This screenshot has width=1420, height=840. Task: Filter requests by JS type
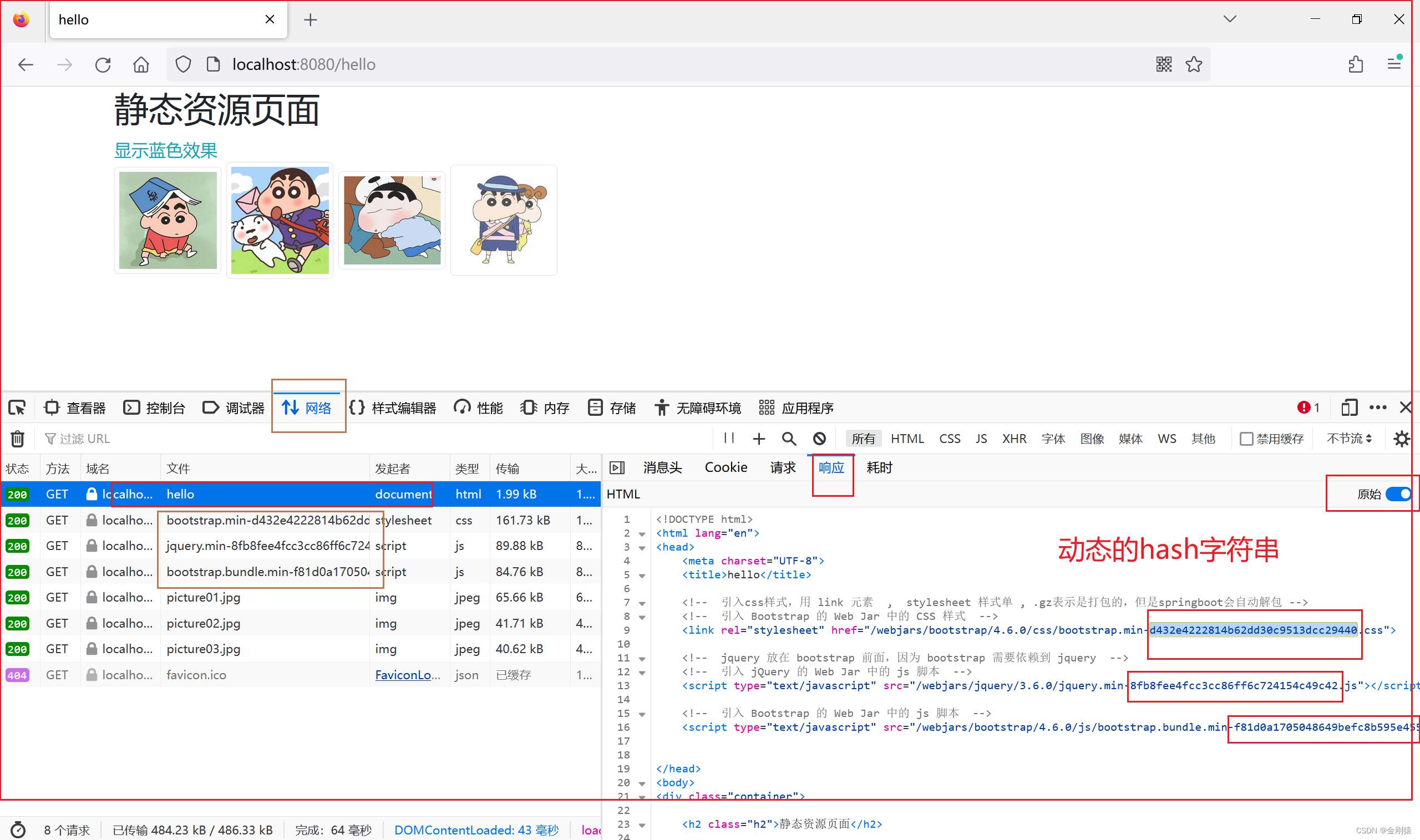pyautogui.click(x=981, y=439)
